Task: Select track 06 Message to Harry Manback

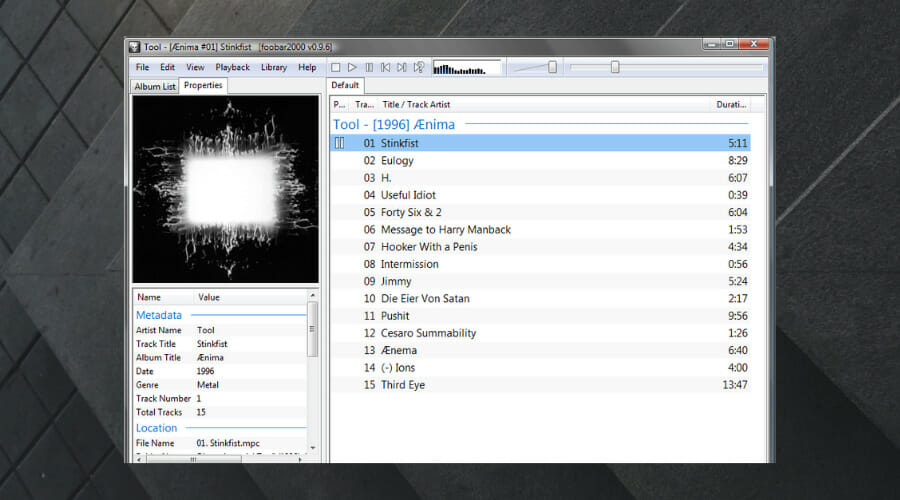Action: [541, 230]
